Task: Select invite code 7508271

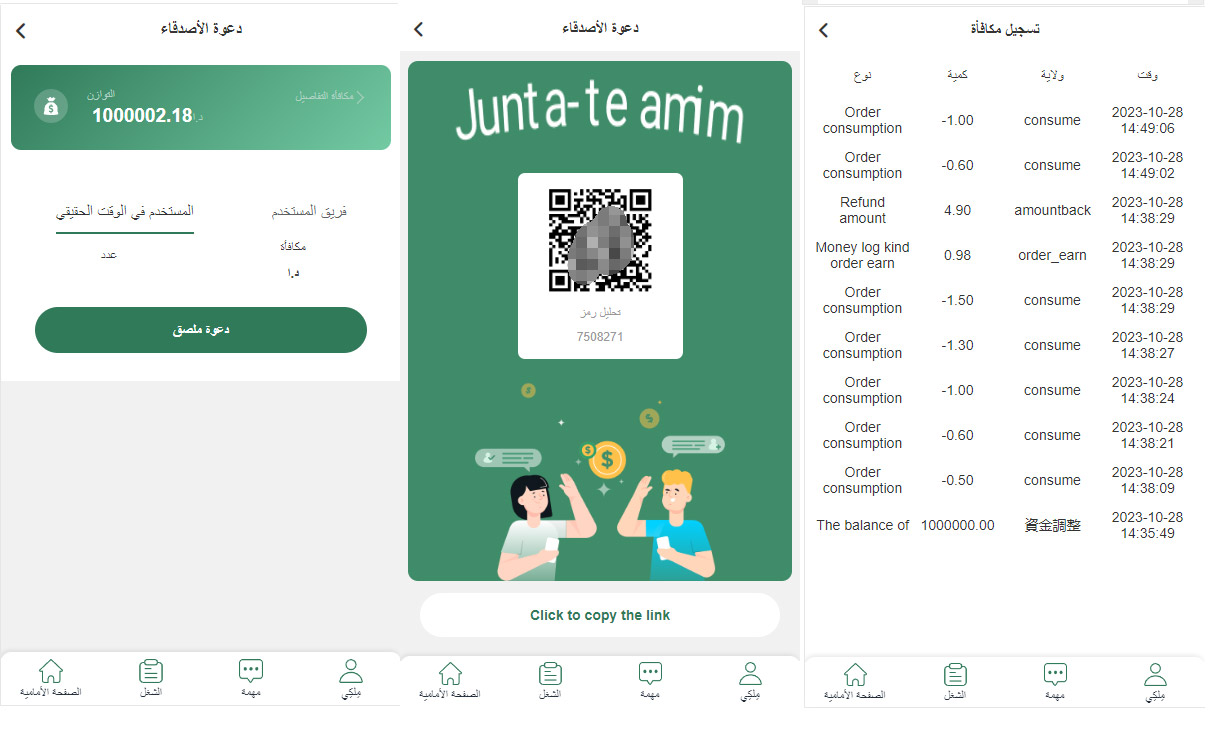Action: [x=600, y=337]
